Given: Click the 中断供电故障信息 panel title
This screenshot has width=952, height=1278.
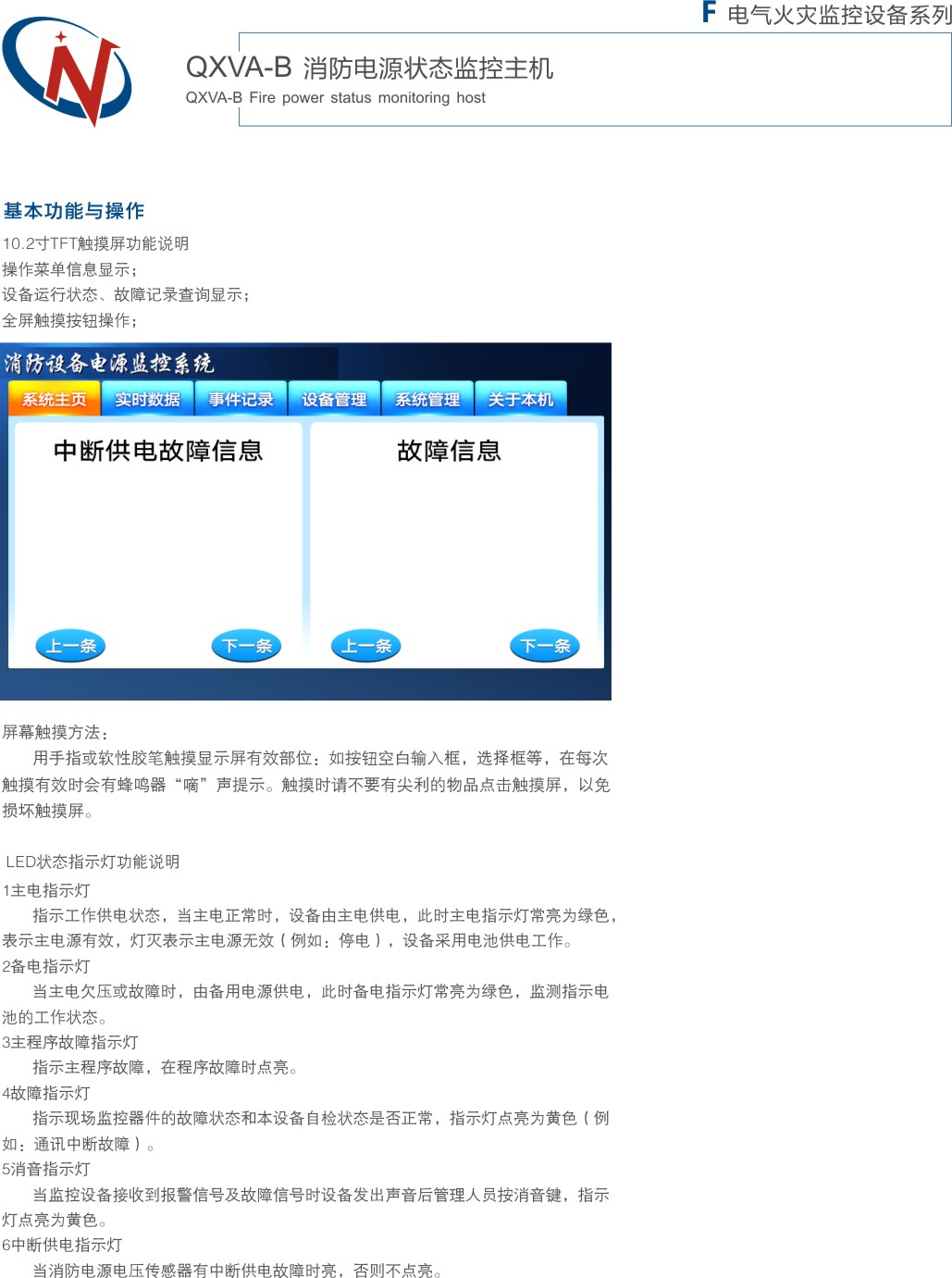Looking at the screenshot, I should point(158,451).
